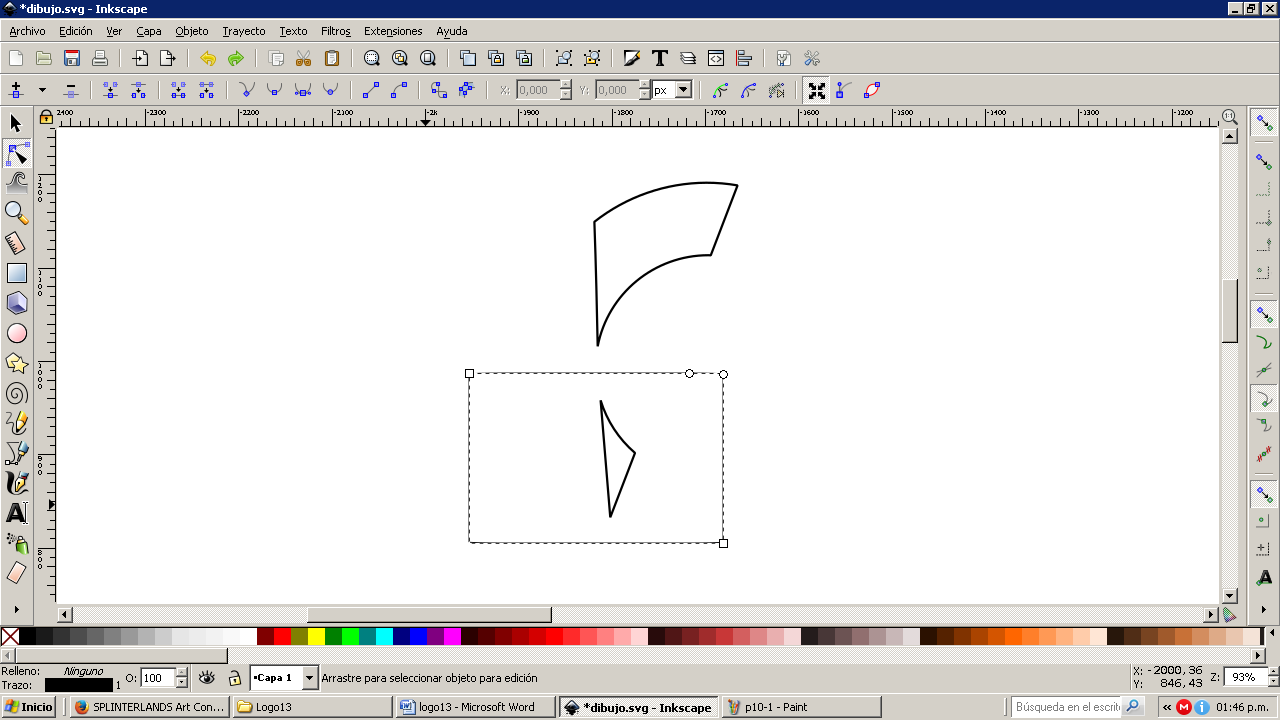The image size is (1280, 720).
Task: Redo the last undone action
Action: tap(236, 58)
